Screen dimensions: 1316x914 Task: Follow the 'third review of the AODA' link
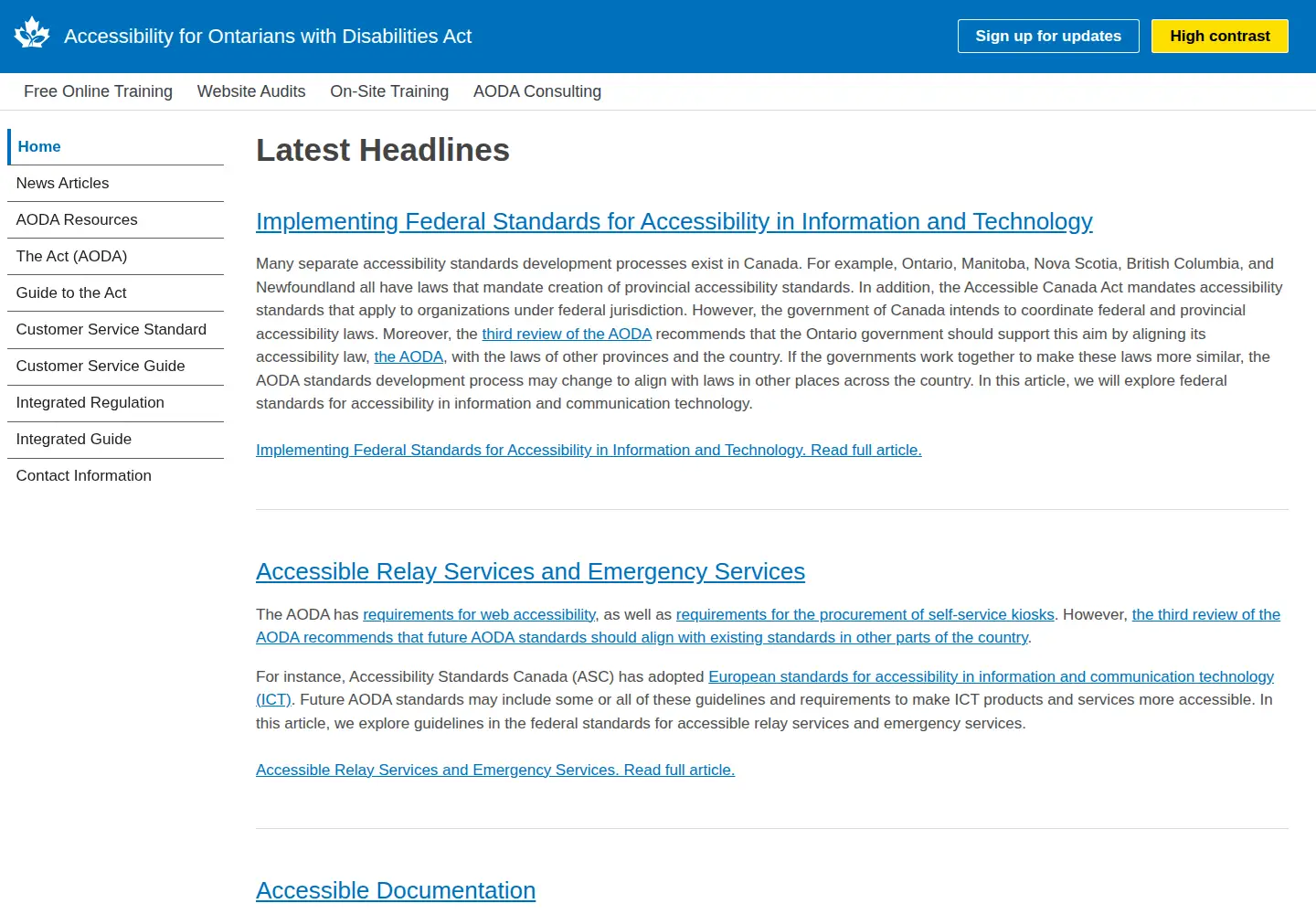(567, 334)
